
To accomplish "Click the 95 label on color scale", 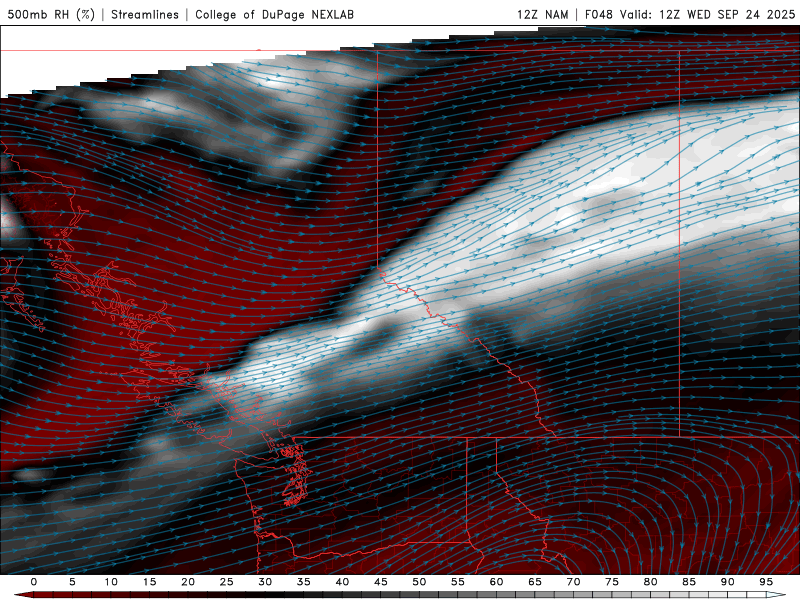I will pos(766,582).
